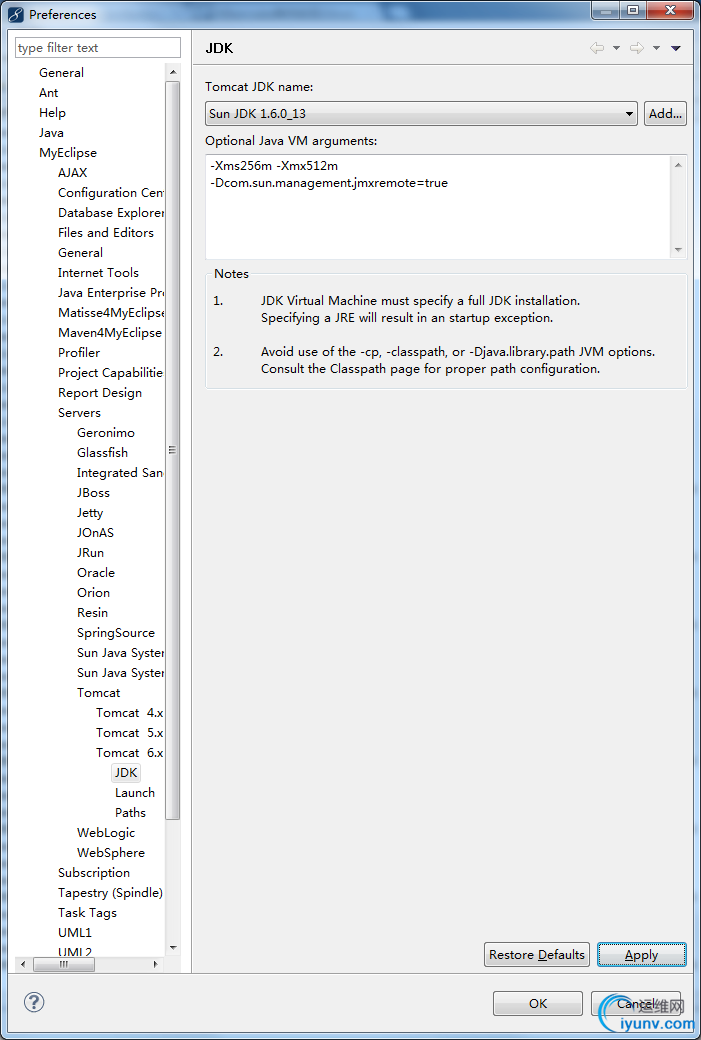Select the Java preferences node
This screenshot has width=701, height=1040.
pyautogui.click(x=51, y=132)
